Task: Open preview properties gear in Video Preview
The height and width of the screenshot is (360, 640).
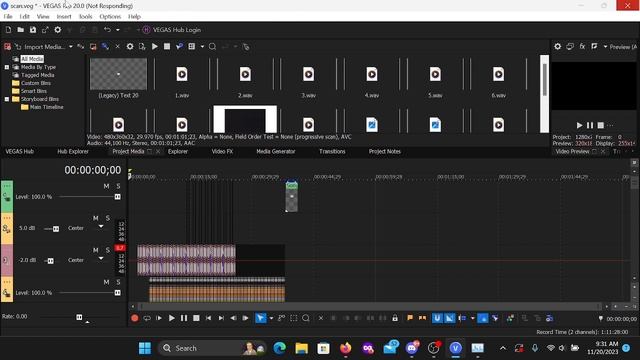Action: pyautogui.click(x=558, y=47)
